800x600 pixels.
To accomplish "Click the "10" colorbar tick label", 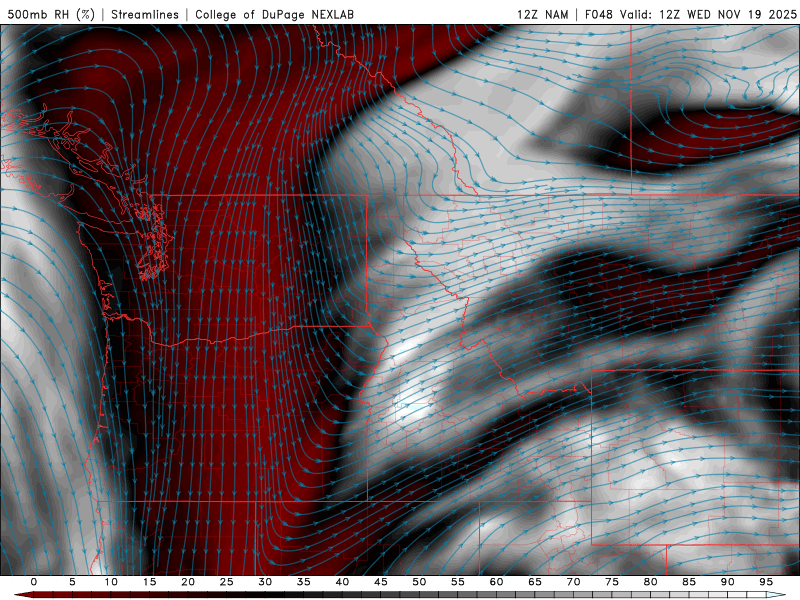I will pyautogui.click(x=111, y=582).
